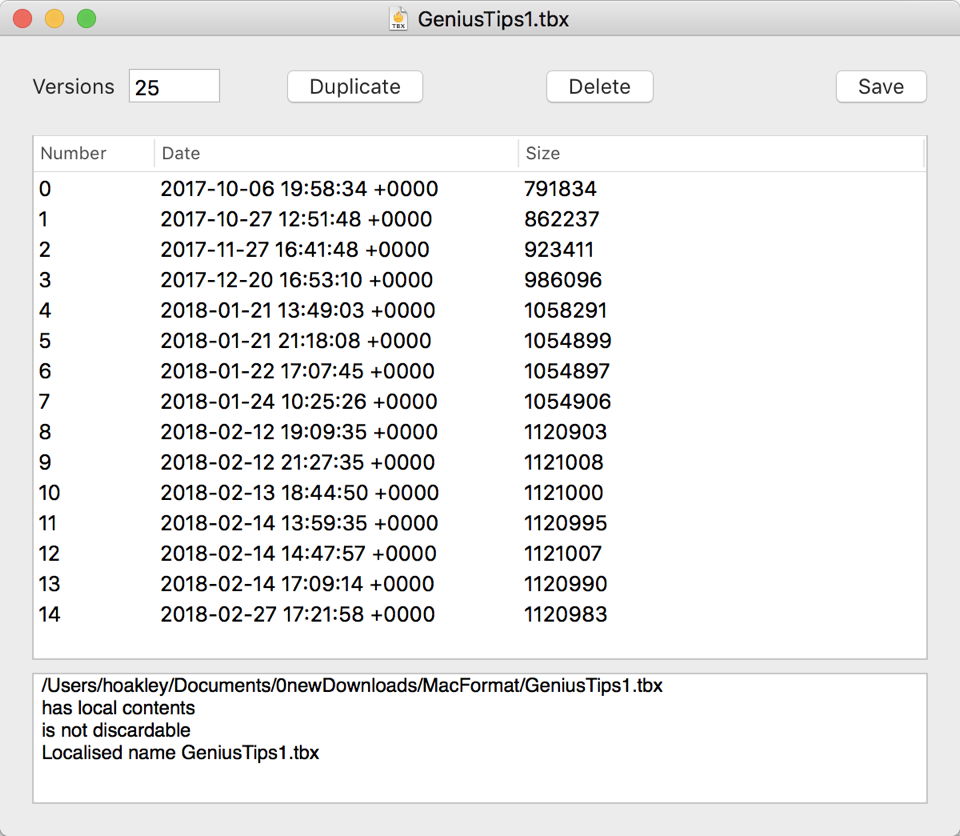The width and height of the screenshot is (960, 836).
Task: Click the GeniusTips1.tbx document icon in title bar
Action: pyautogui.click(x=398, y=19)
